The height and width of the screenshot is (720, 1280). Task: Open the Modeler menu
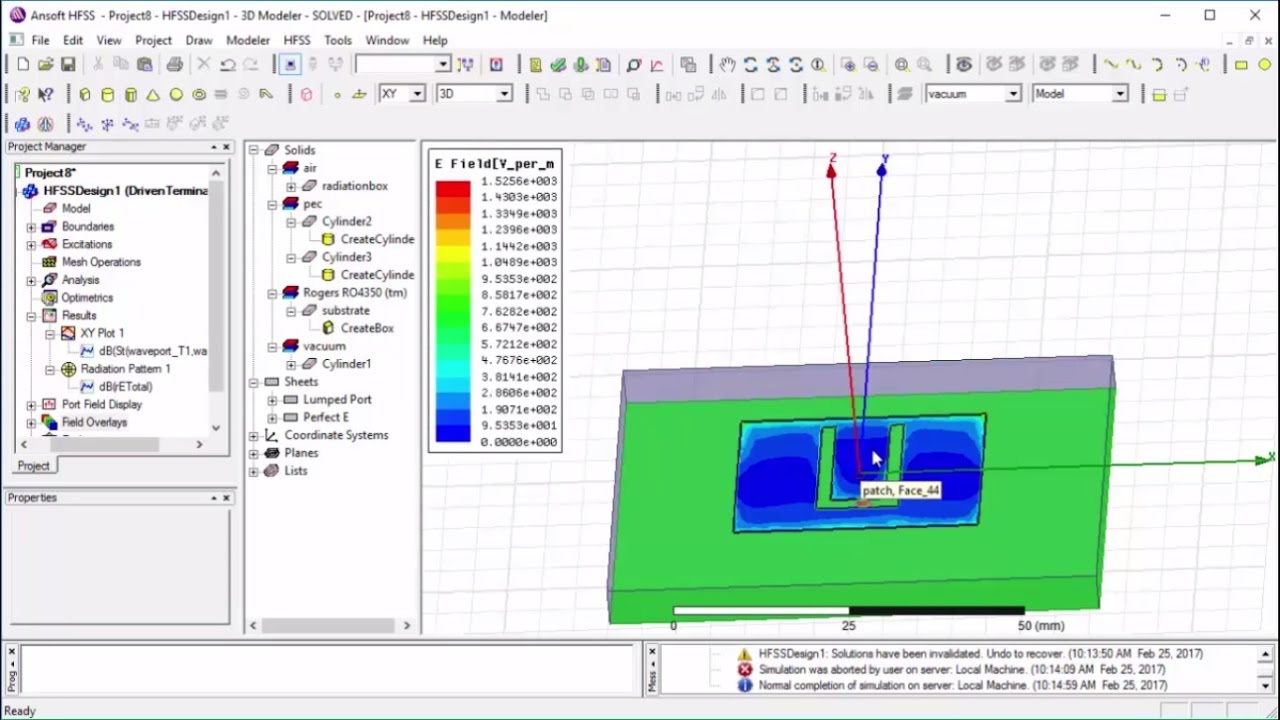[x=248, y=40]
